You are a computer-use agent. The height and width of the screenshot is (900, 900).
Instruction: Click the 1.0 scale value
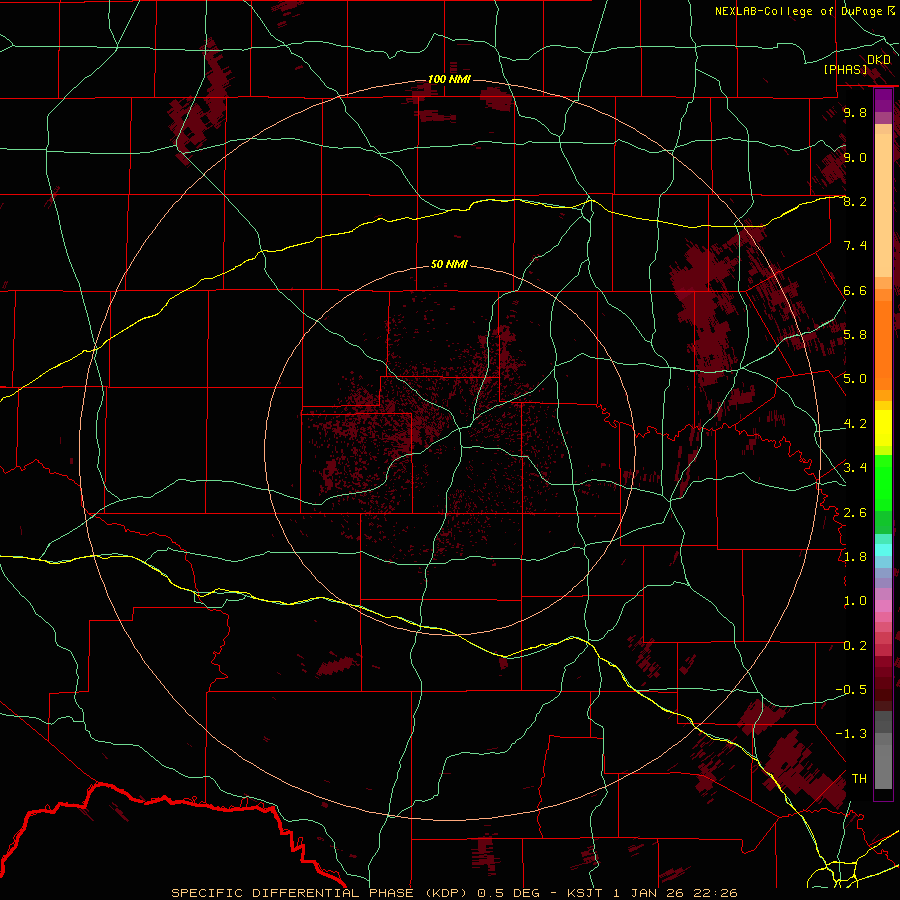[x=855, y=601]
